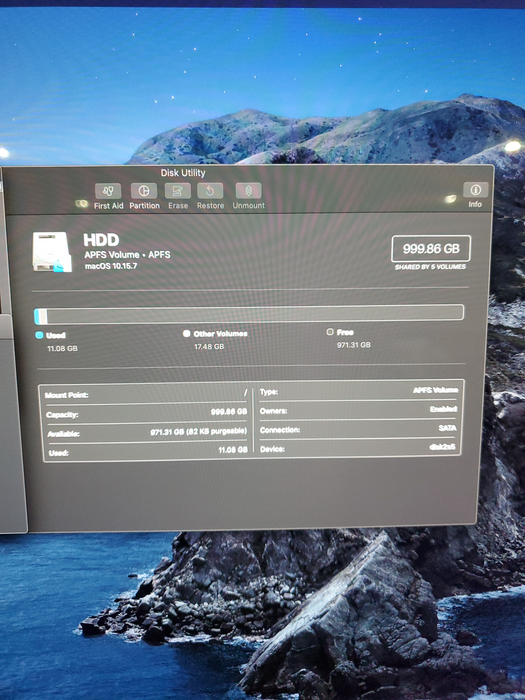Click the macOS 10.15.7 version text
The width and height of the screenshot is (525, 700).
pyautogui.click(x=111, y=266)
